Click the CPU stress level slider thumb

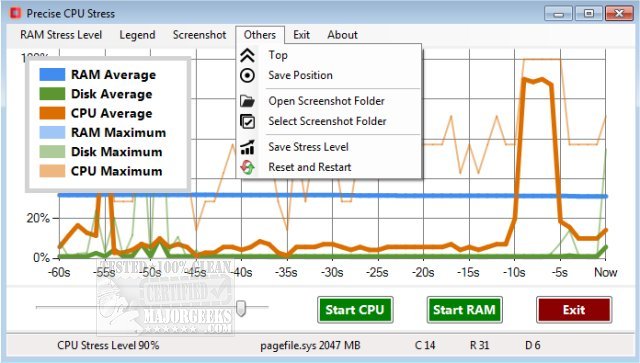(241, 308)
